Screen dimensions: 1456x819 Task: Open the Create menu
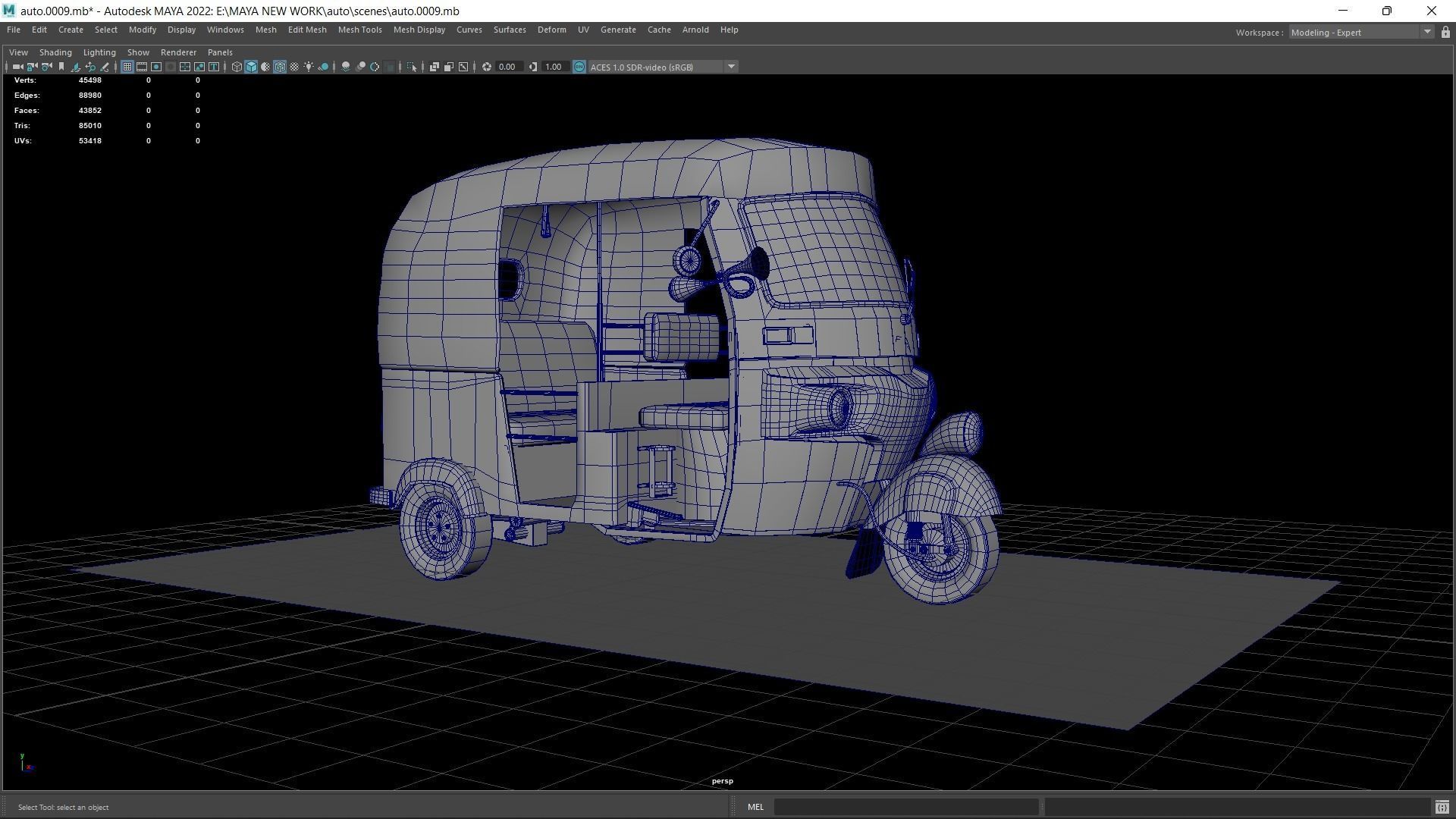[x=71, y=30]
